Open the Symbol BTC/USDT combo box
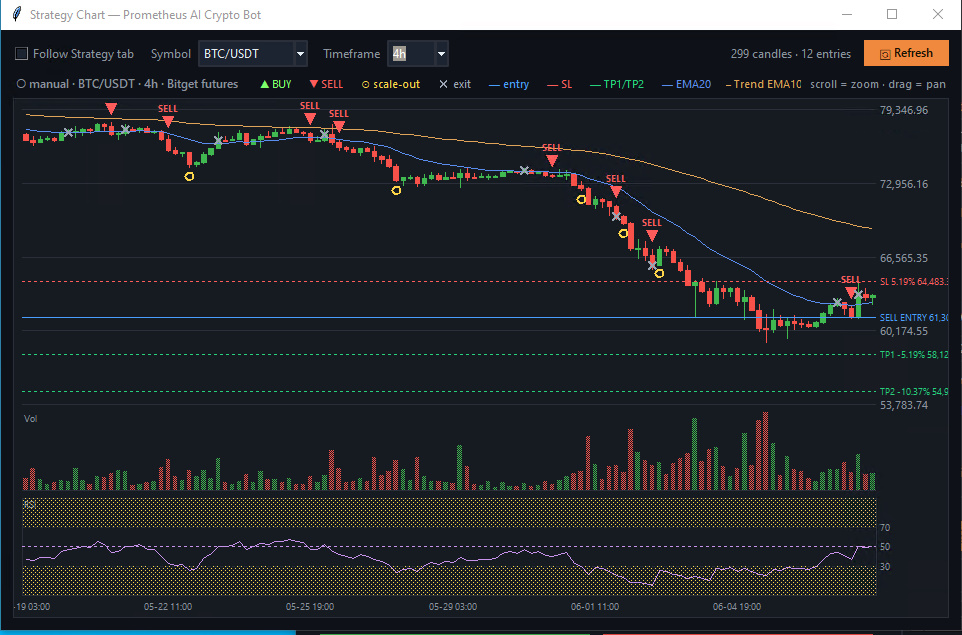 (253, 54)
